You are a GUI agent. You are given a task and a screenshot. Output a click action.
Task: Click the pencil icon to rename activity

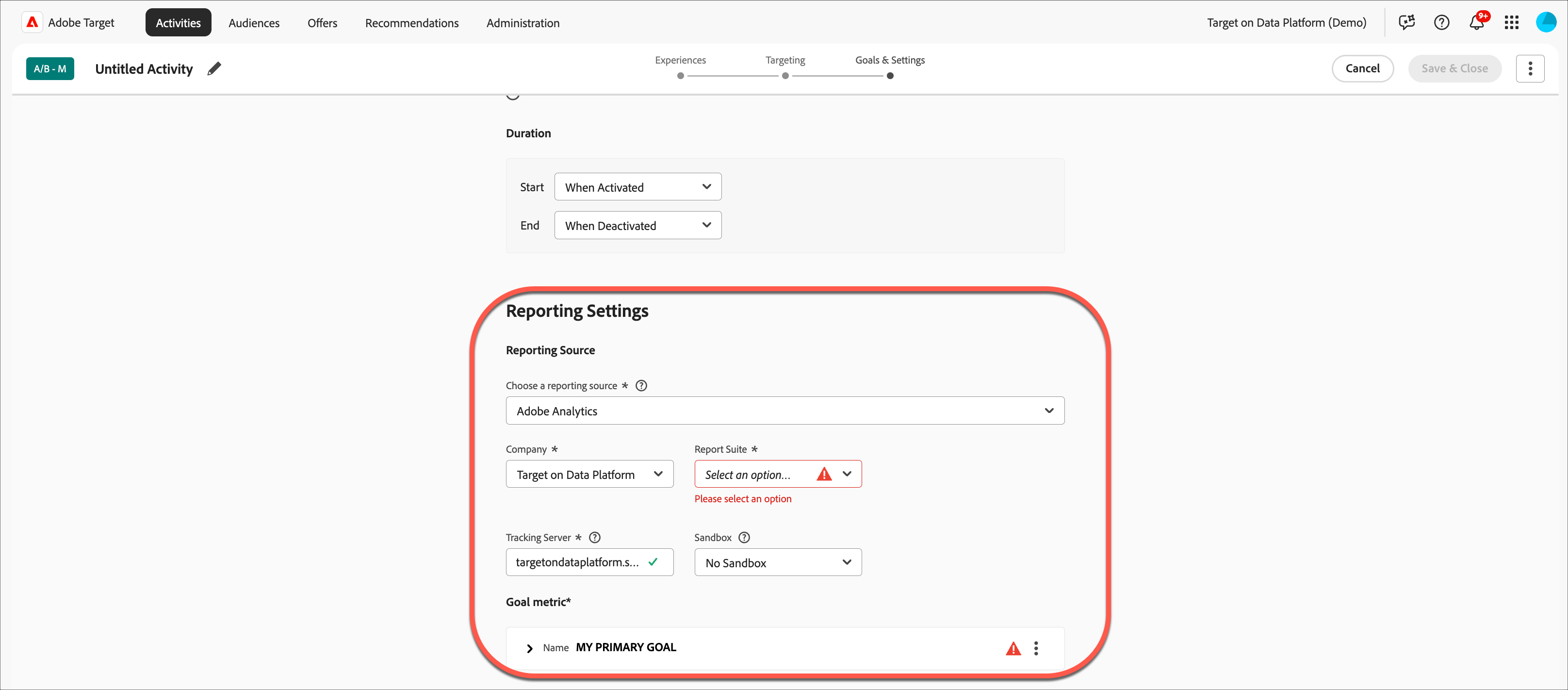[213, 69]
